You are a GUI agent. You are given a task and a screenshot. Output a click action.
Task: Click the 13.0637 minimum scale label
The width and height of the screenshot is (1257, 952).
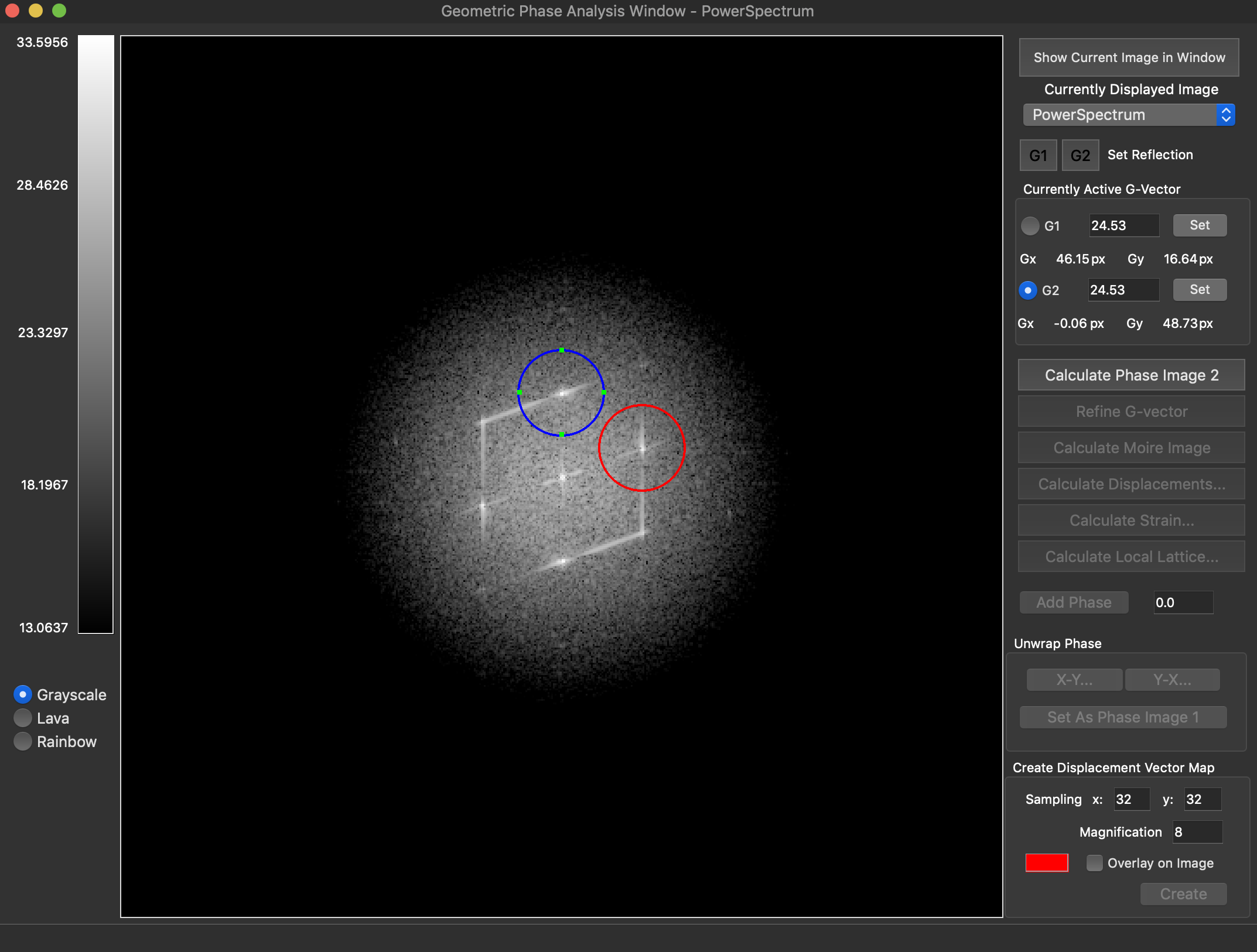pyautogui.click(x=43, y=628)
